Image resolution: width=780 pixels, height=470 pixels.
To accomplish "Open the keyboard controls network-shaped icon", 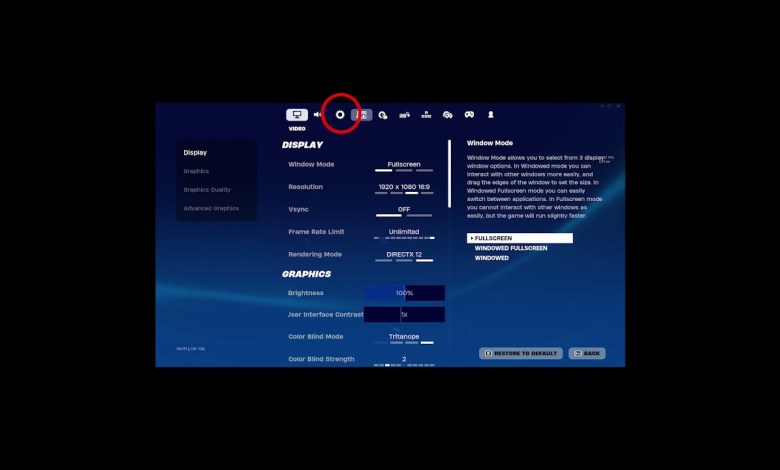I will tap(426, 115).
